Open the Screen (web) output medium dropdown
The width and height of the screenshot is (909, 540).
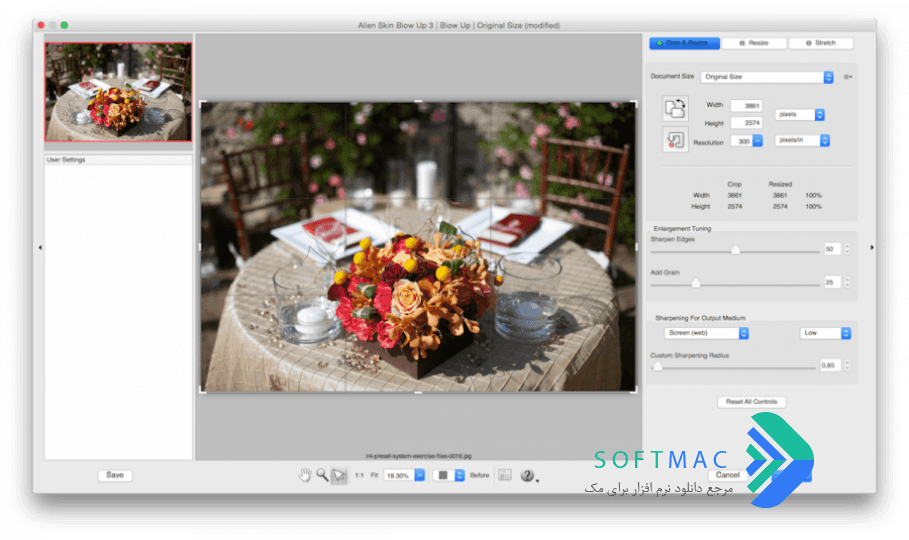pos(706,333)
